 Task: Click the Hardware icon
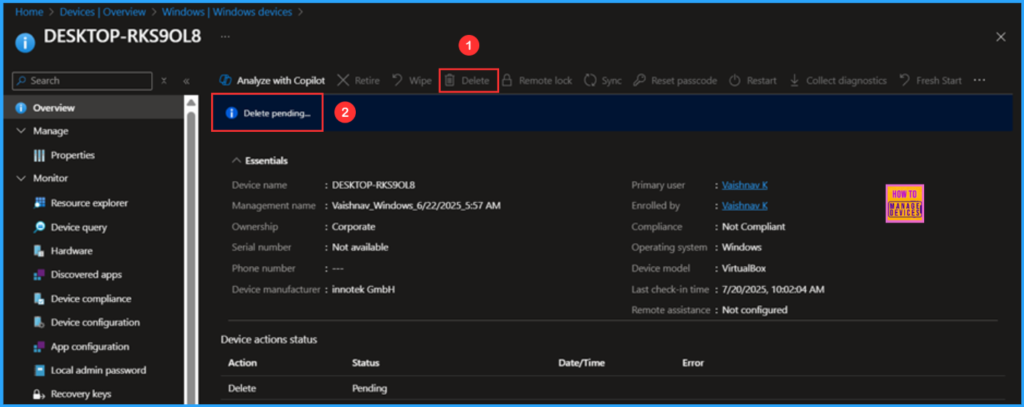(x=39, y=251)
